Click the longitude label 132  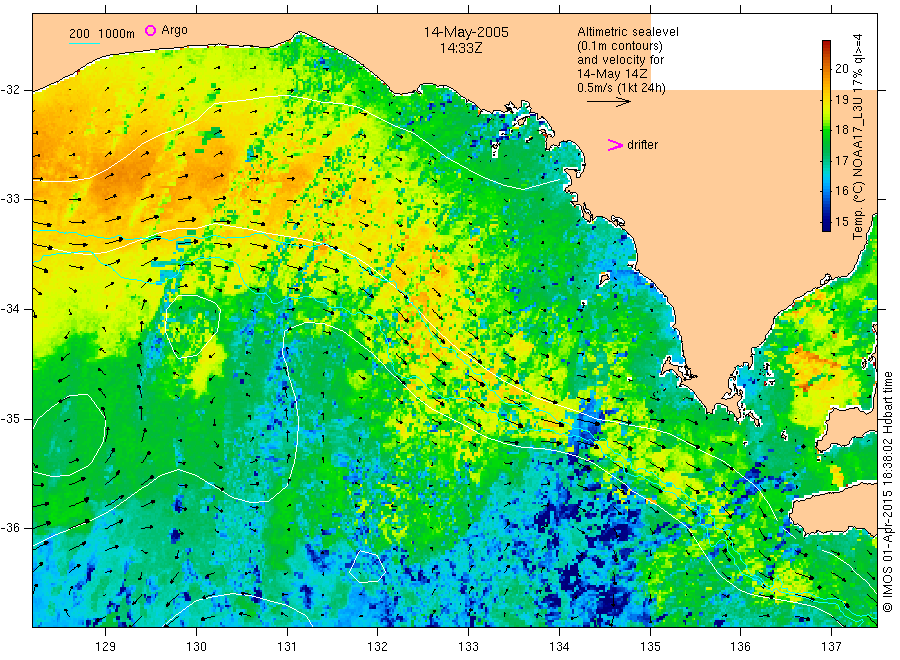click(x=378, y=647)
